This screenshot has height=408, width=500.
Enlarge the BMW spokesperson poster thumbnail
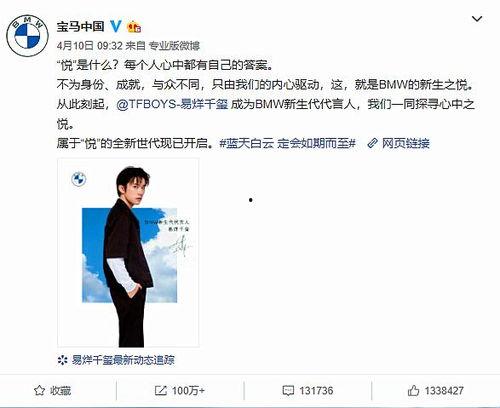tap(128, 253)
